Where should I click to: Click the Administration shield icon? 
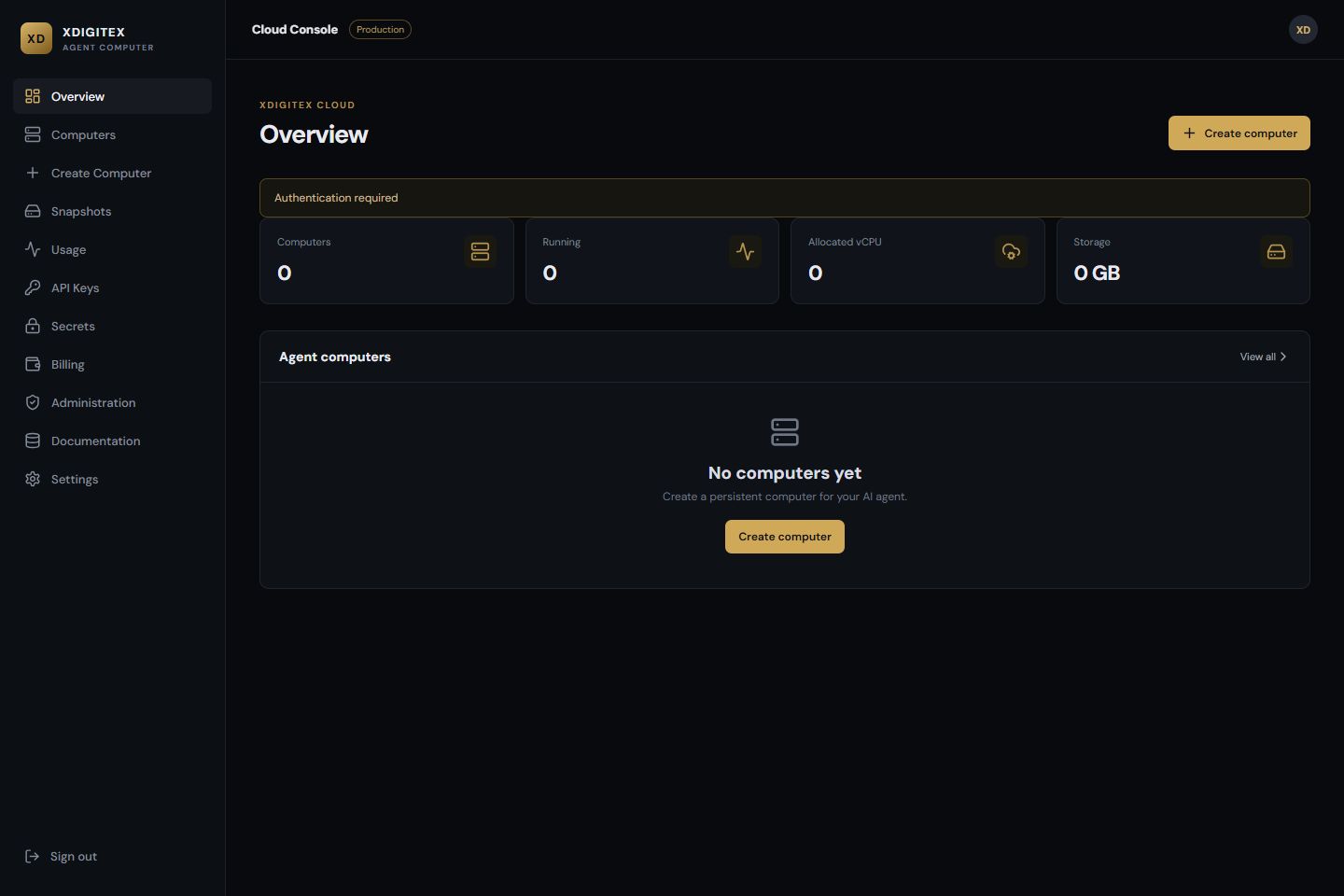tap(33, 402)
